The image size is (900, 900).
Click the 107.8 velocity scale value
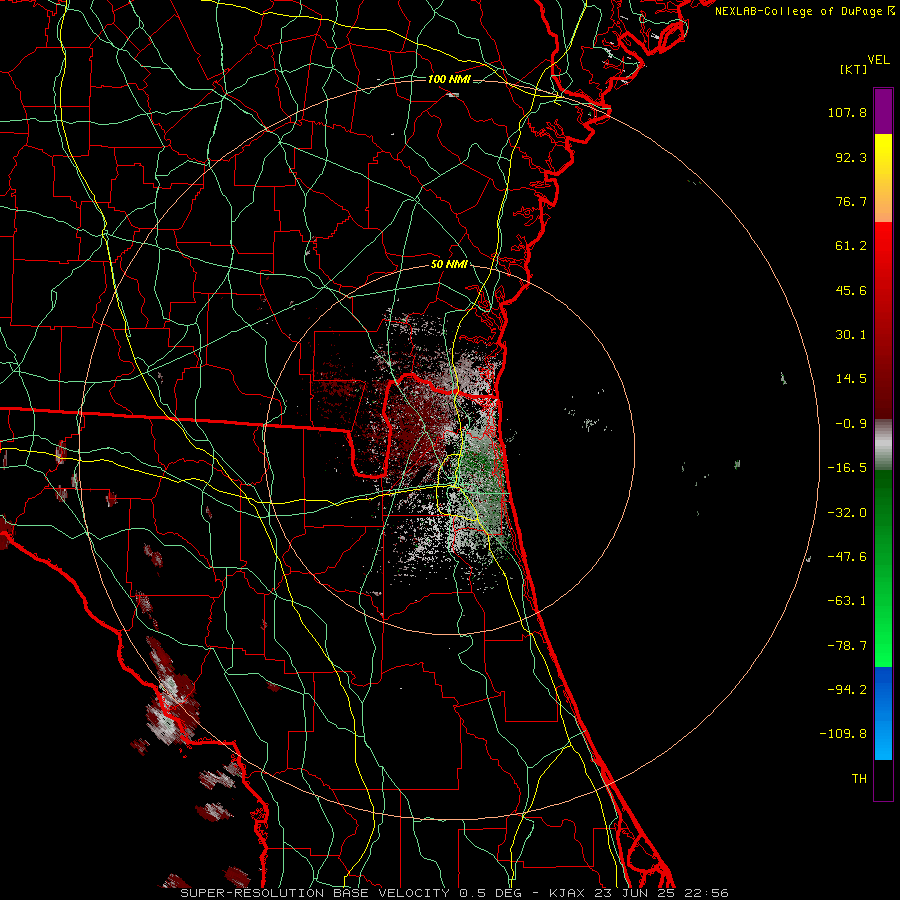847,112
